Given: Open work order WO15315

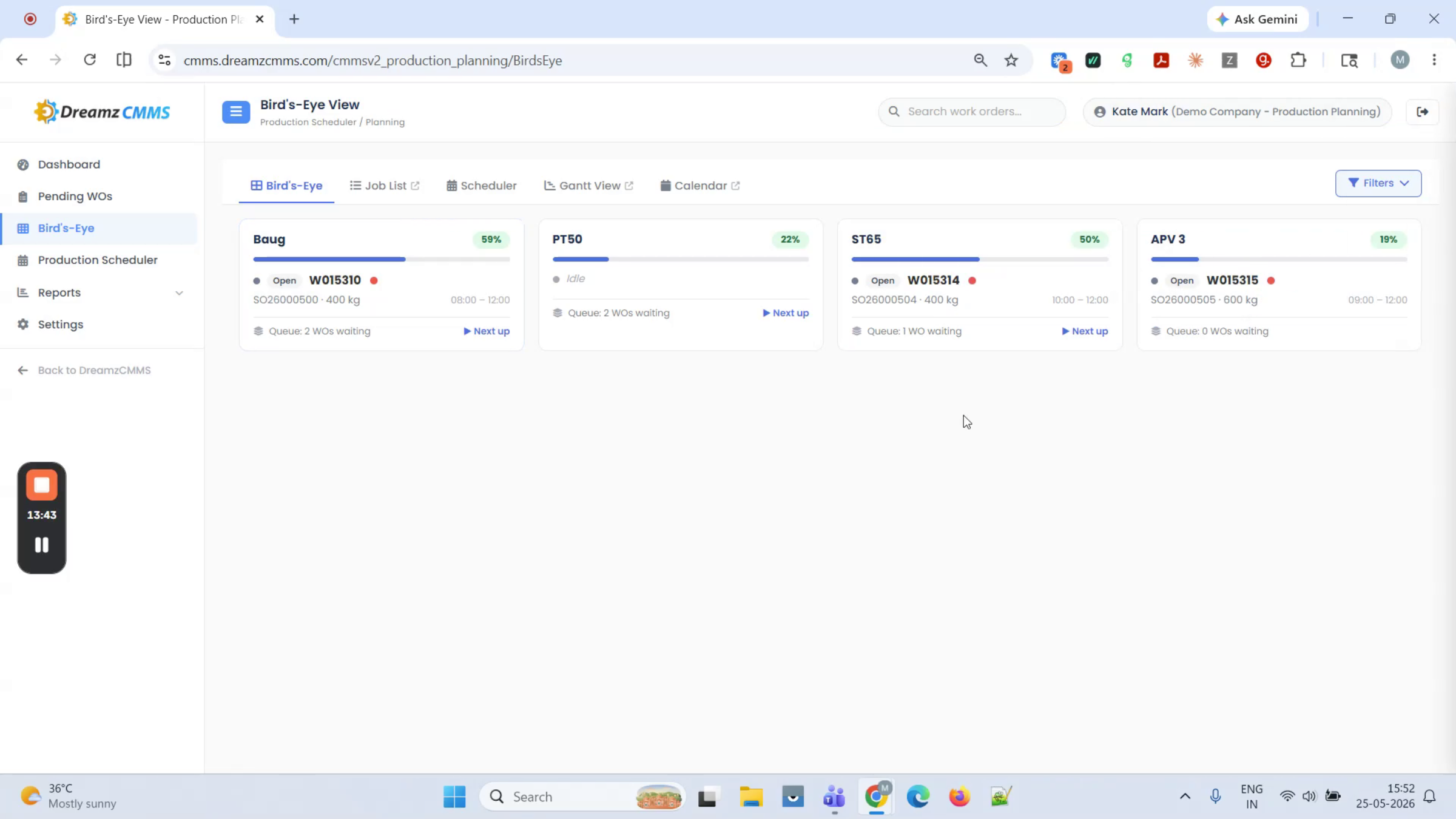Looking at the screenshot, I should click(1232, 280).
